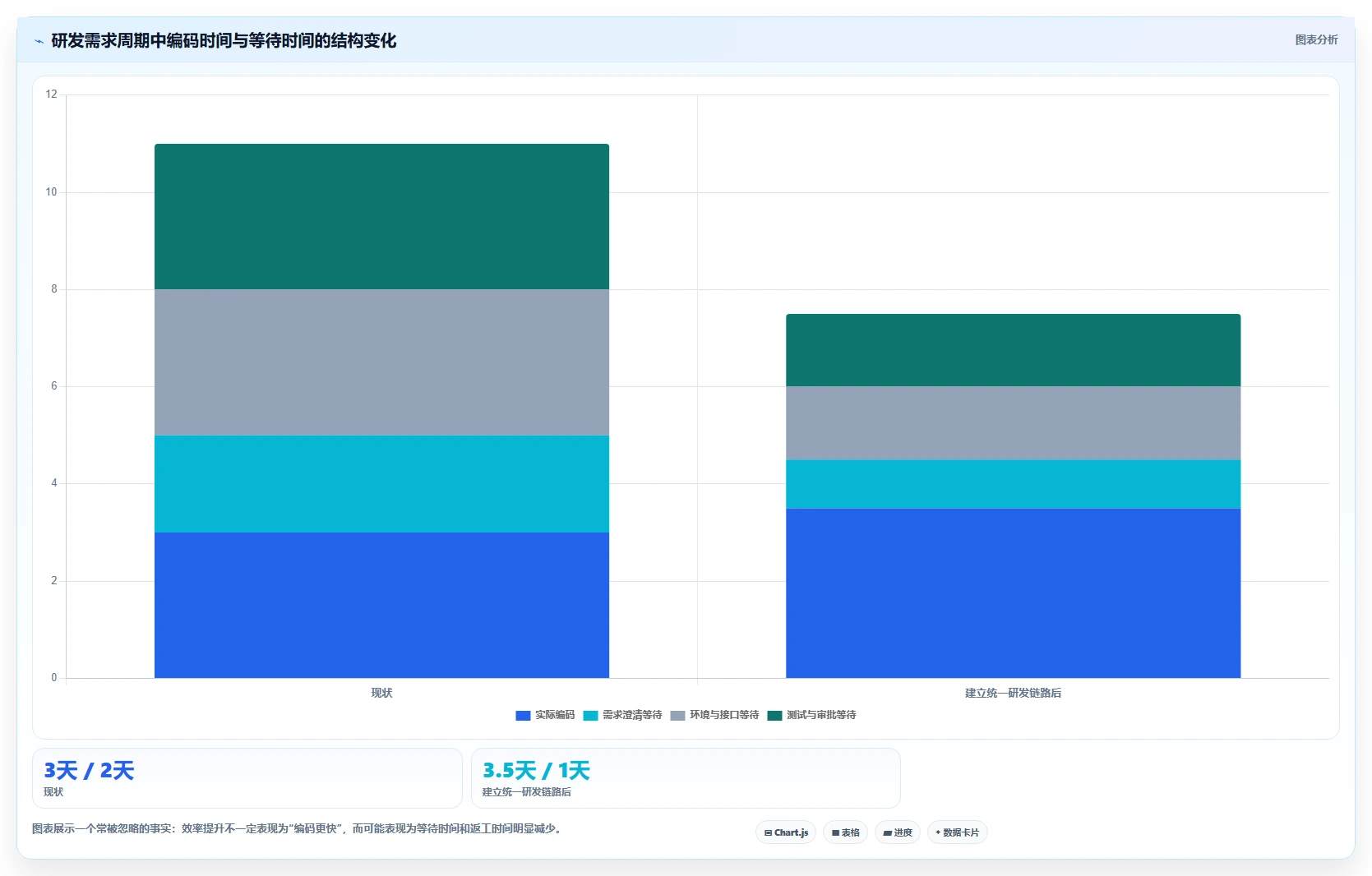Screen dimensions: 1372x876
Task: Open the Chart.js chip
Action: (786, 832)
